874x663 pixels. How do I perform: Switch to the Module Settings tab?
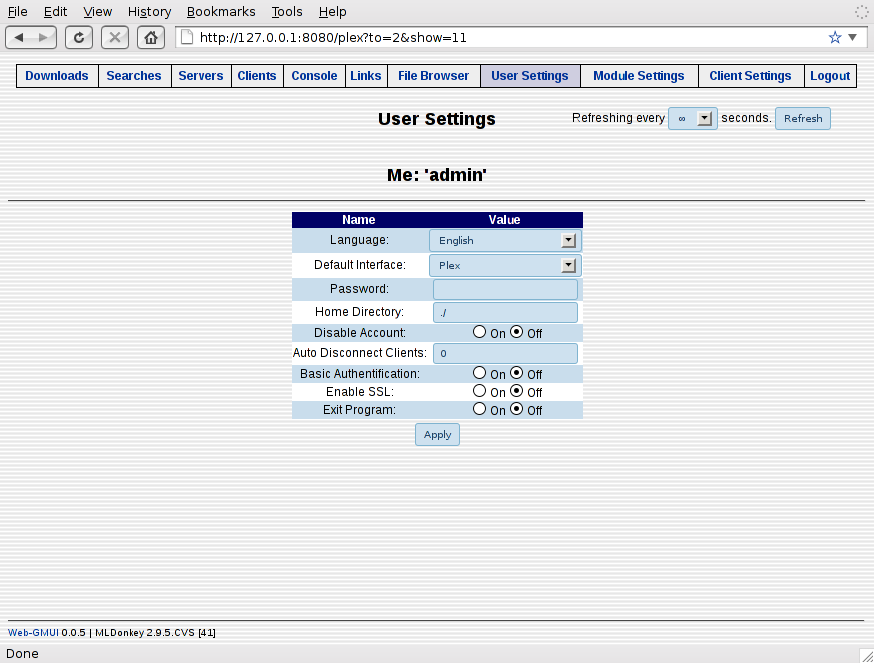pos(639,76)
